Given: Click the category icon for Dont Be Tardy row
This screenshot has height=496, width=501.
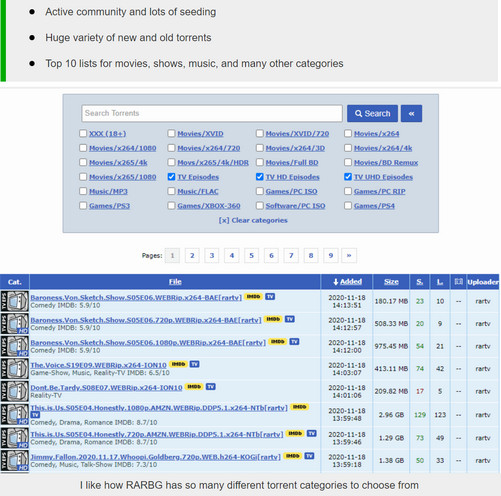Looking at the screenshot, I should pyautogui.click(x=15, y=391).
